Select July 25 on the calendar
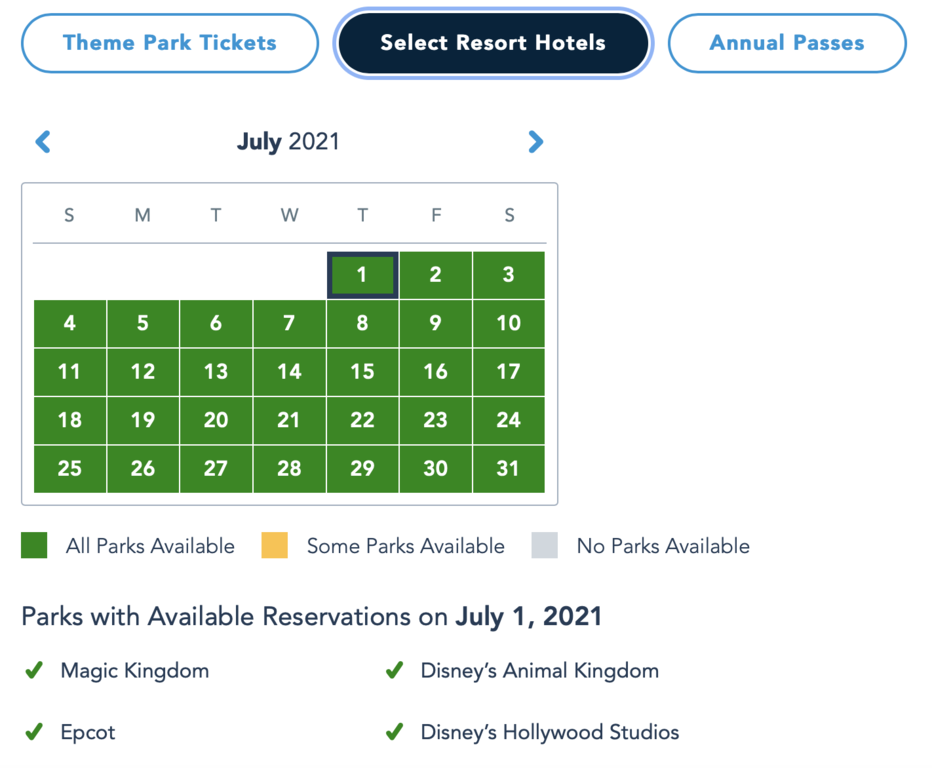 pos(69,469)
